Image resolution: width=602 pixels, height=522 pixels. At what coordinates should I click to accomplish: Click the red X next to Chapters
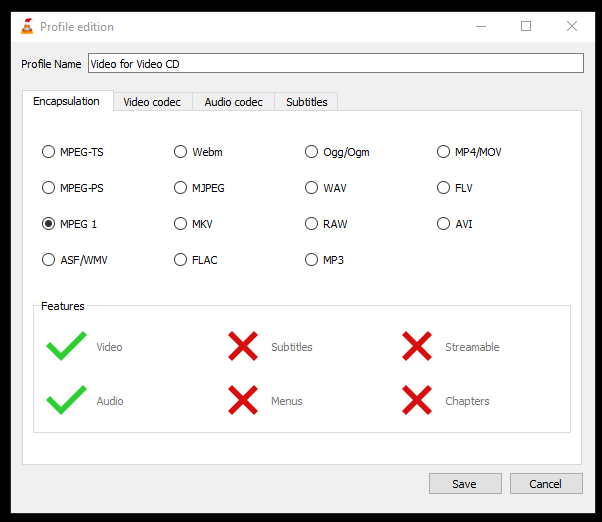417,400
